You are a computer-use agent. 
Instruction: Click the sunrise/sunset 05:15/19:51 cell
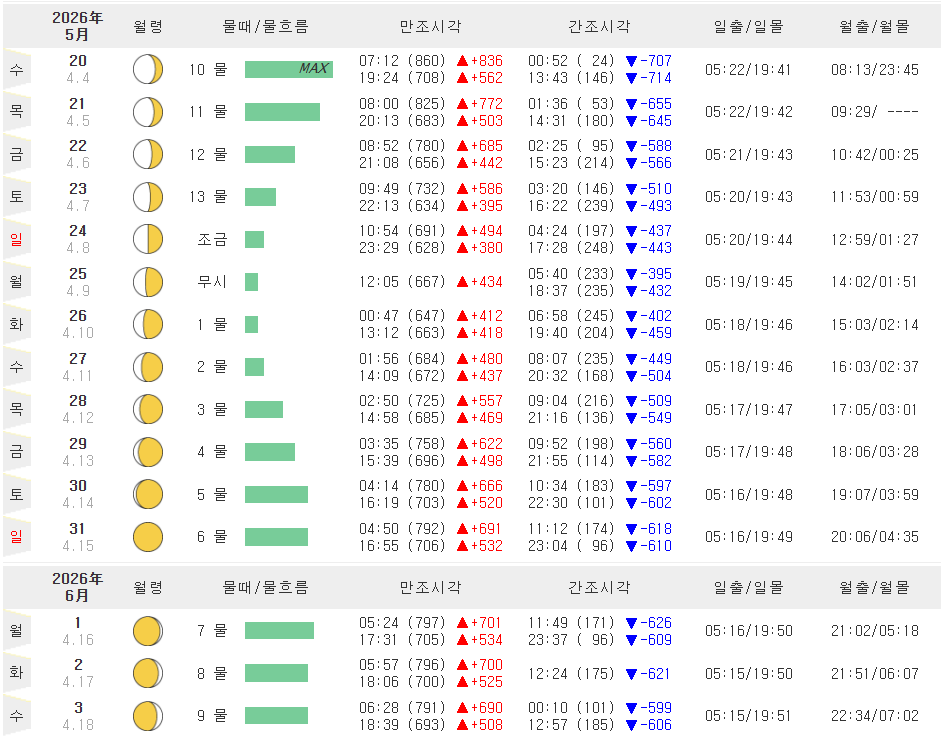pyautogui.click(x=748, y=716)
